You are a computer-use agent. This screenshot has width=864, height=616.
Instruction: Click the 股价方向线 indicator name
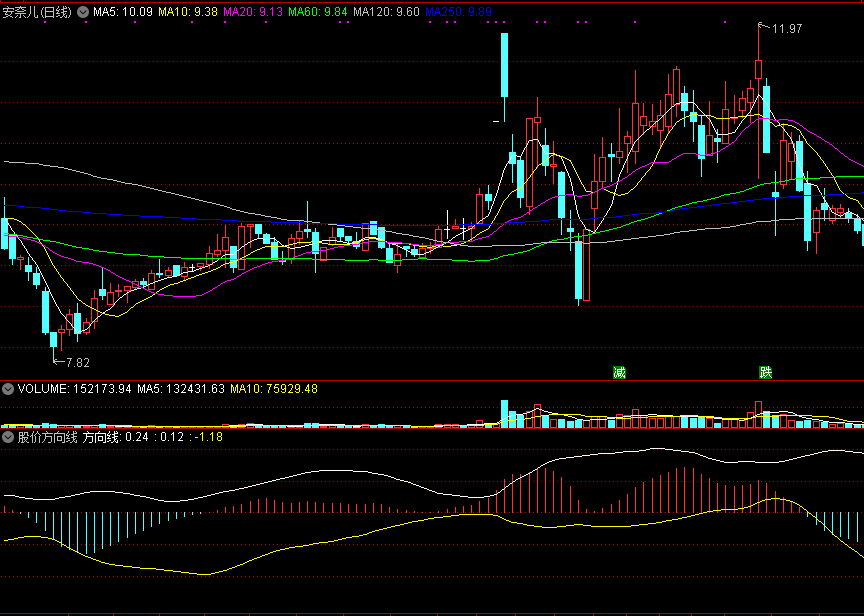click(x=47, y=437)
